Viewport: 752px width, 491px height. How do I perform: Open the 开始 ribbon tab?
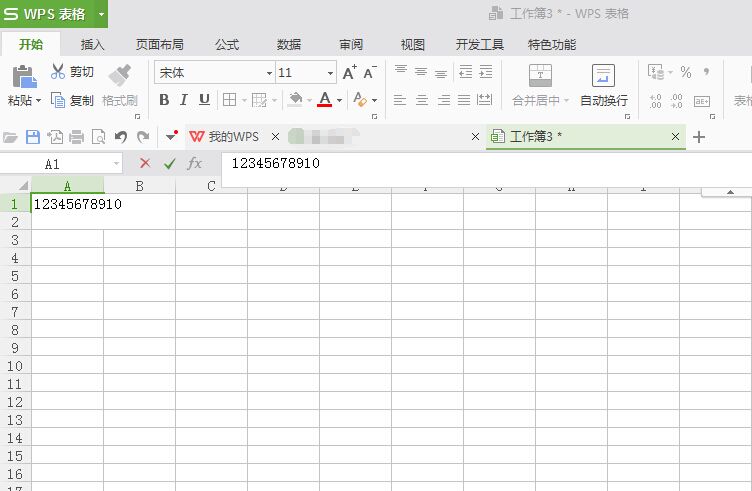pos(31,45)
